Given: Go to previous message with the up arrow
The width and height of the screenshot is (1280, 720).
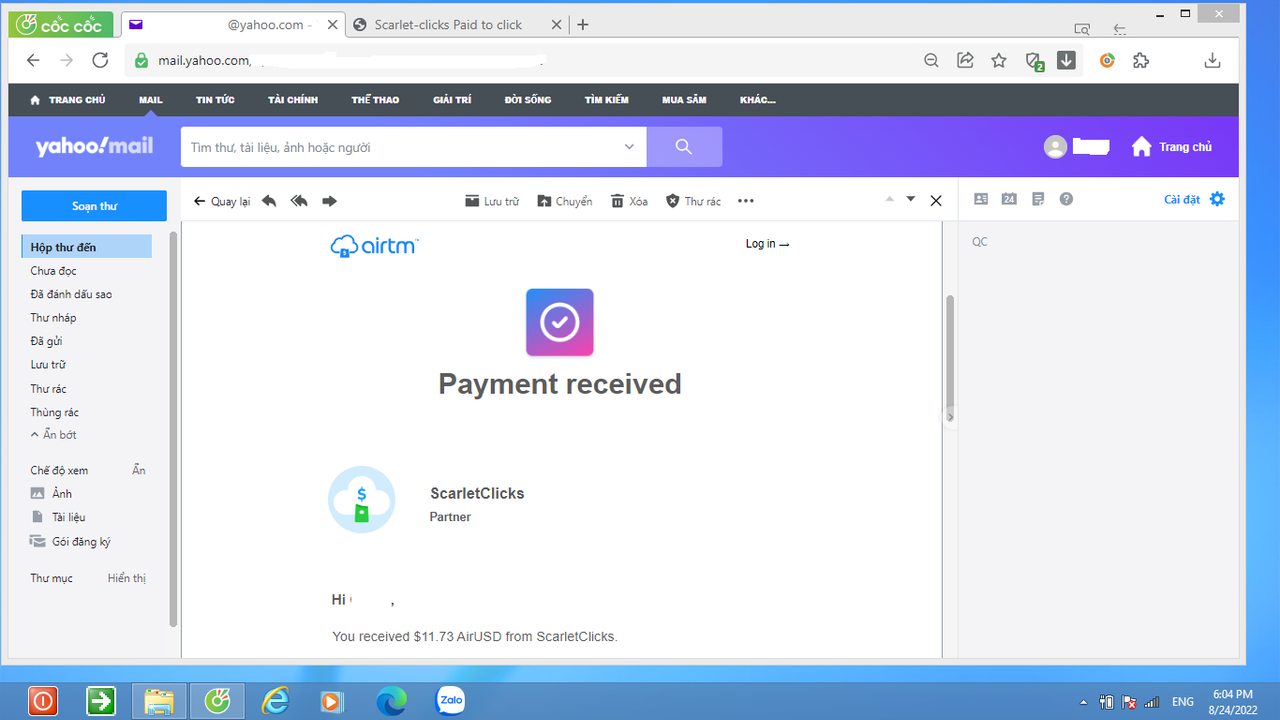Looking at the screenshot, I should click(x=890, y=199).
